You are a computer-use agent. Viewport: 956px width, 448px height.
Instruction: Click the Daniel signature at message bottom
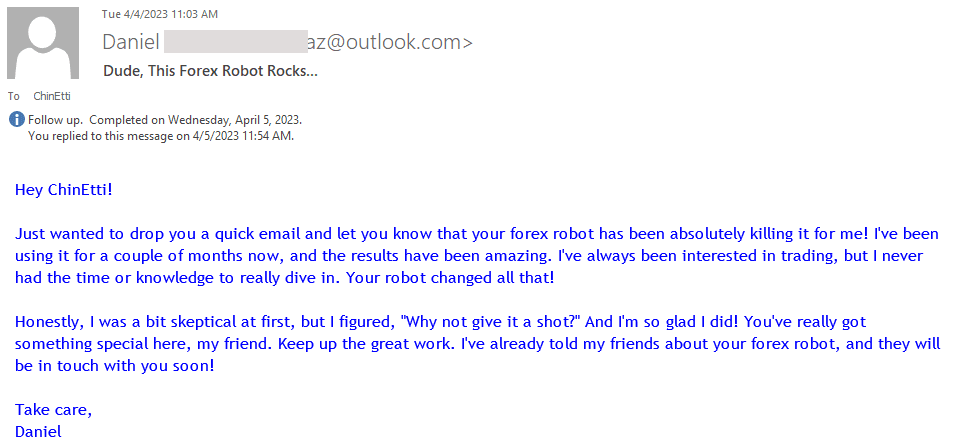coord(38,432)
